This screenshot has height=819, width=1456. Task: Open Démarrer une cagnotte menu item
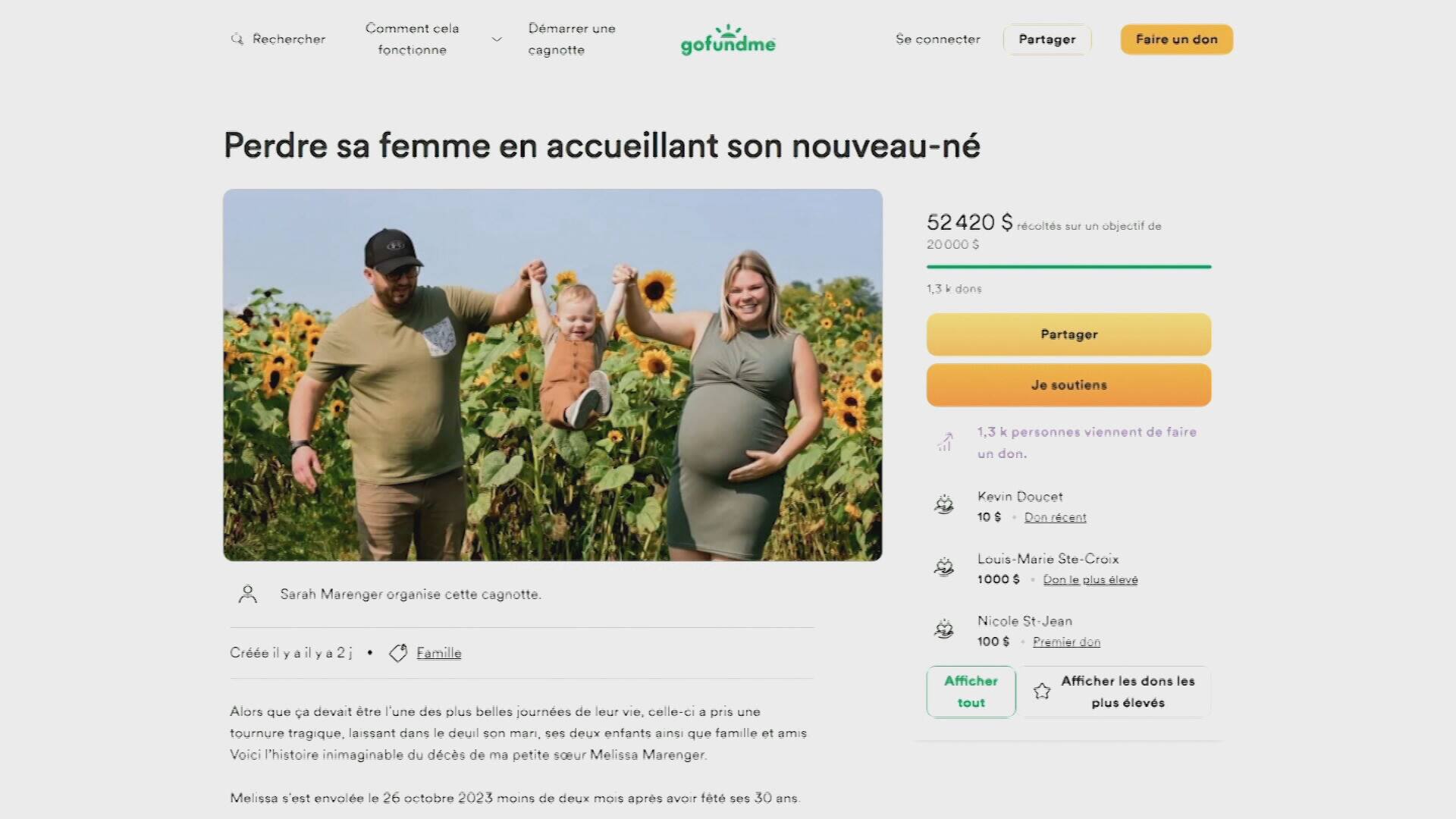point(572,39)
